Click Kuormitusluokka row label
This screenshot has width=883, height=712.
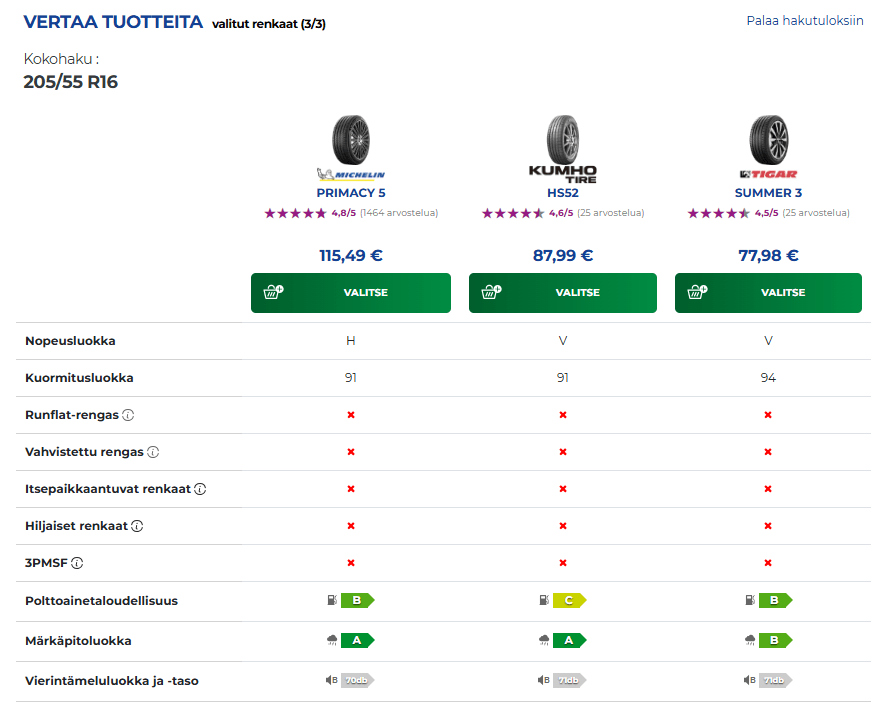[x=79, y=378]
